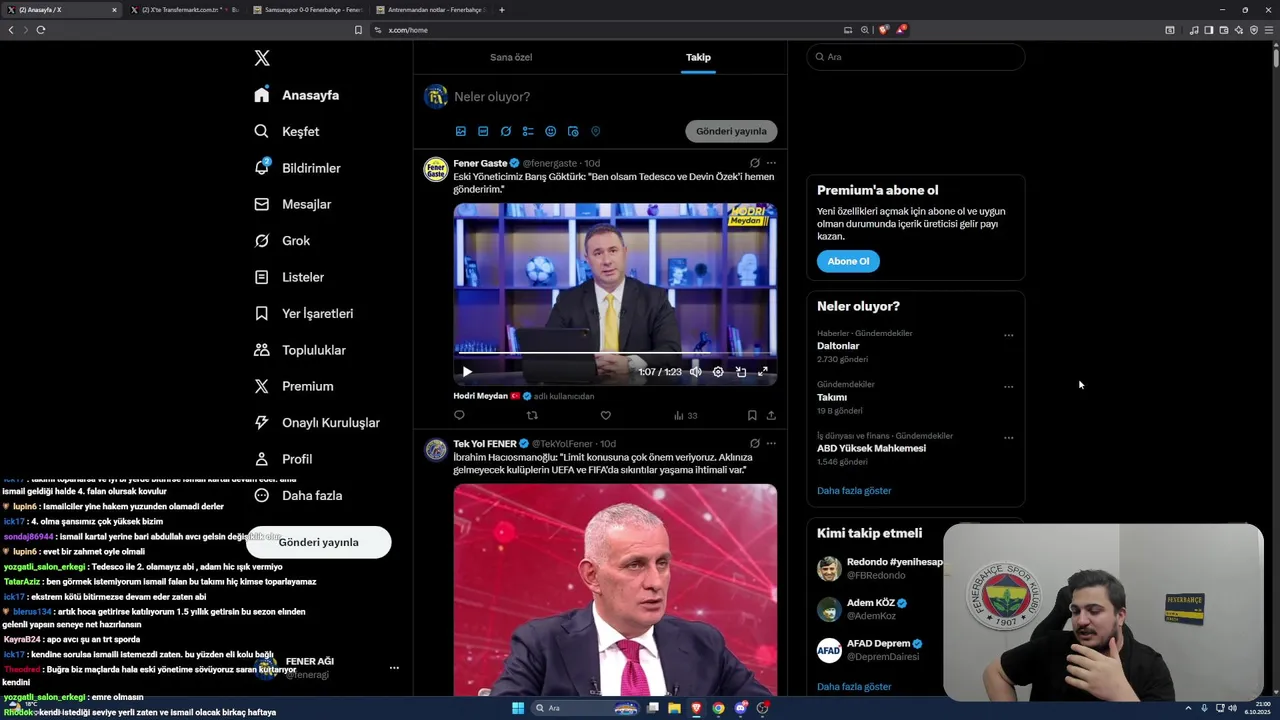Bookmark the Fener Gaste post
The width and height of the screenshot is (1280, 720).
click(752, 415)
